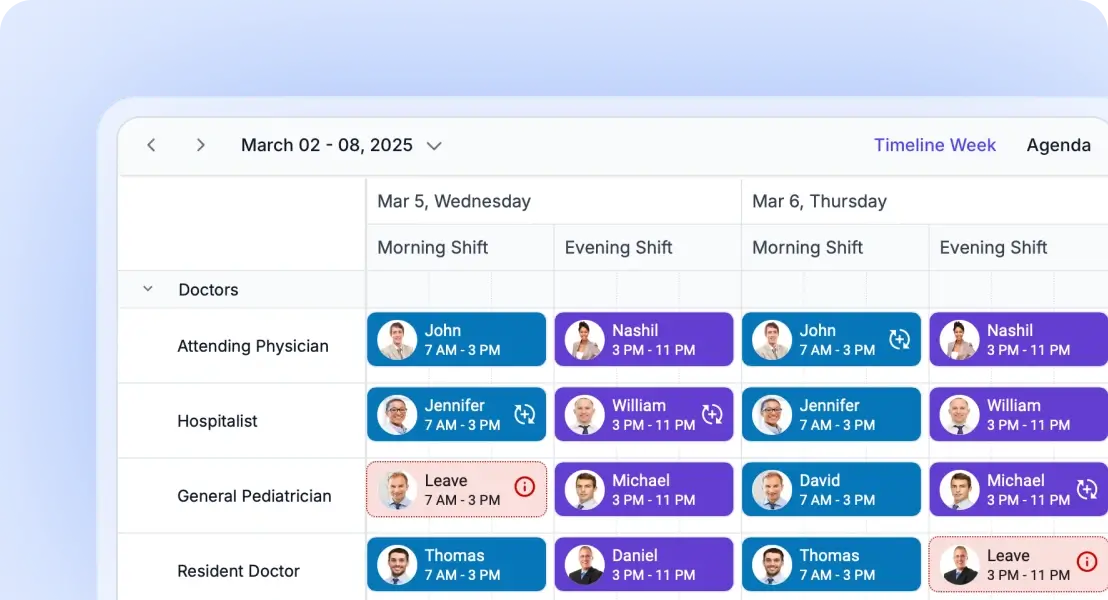This screenshot has height=600, width=1108.
Task: Select the Timeline Week view
Action: point(935,144)
